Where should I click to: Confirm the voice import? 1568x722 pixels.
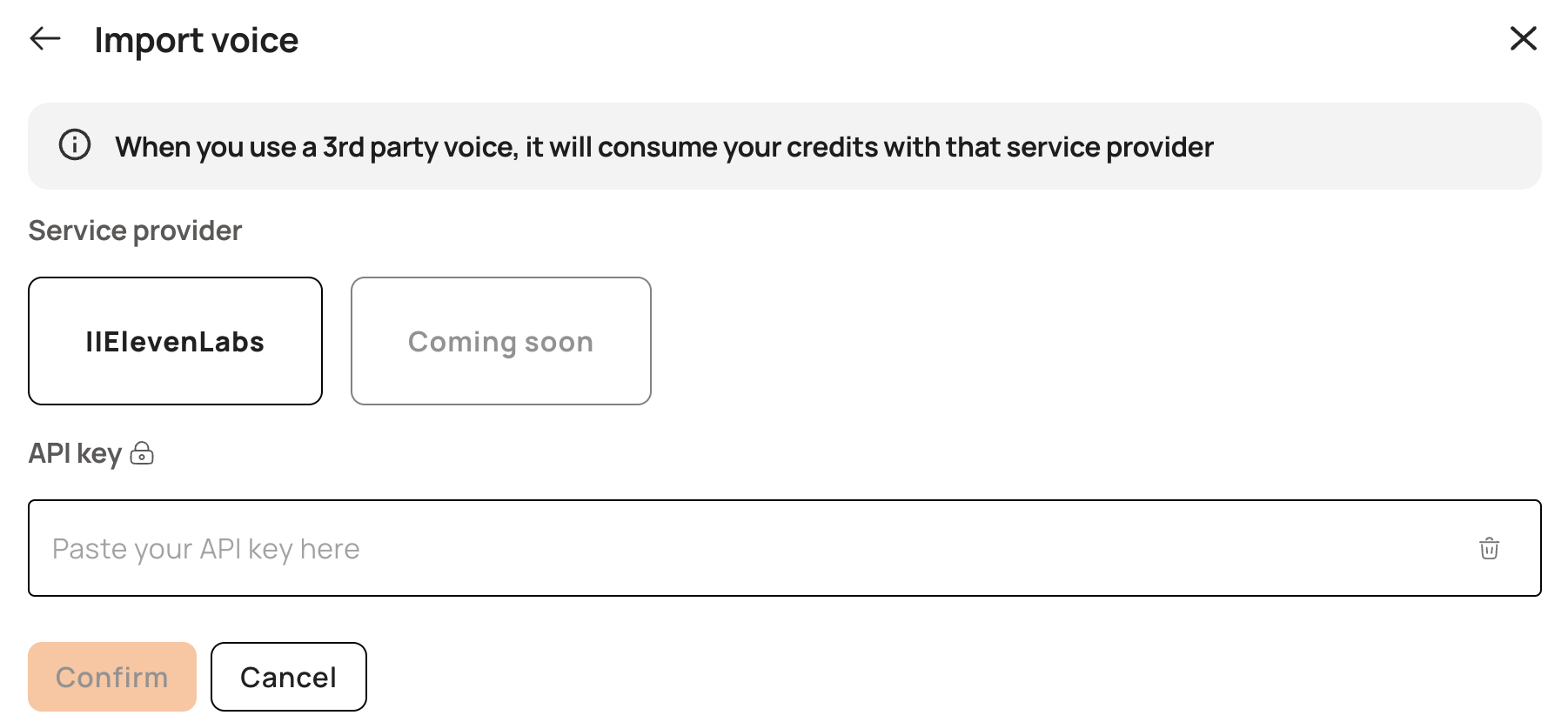click(x=112, y=677)
